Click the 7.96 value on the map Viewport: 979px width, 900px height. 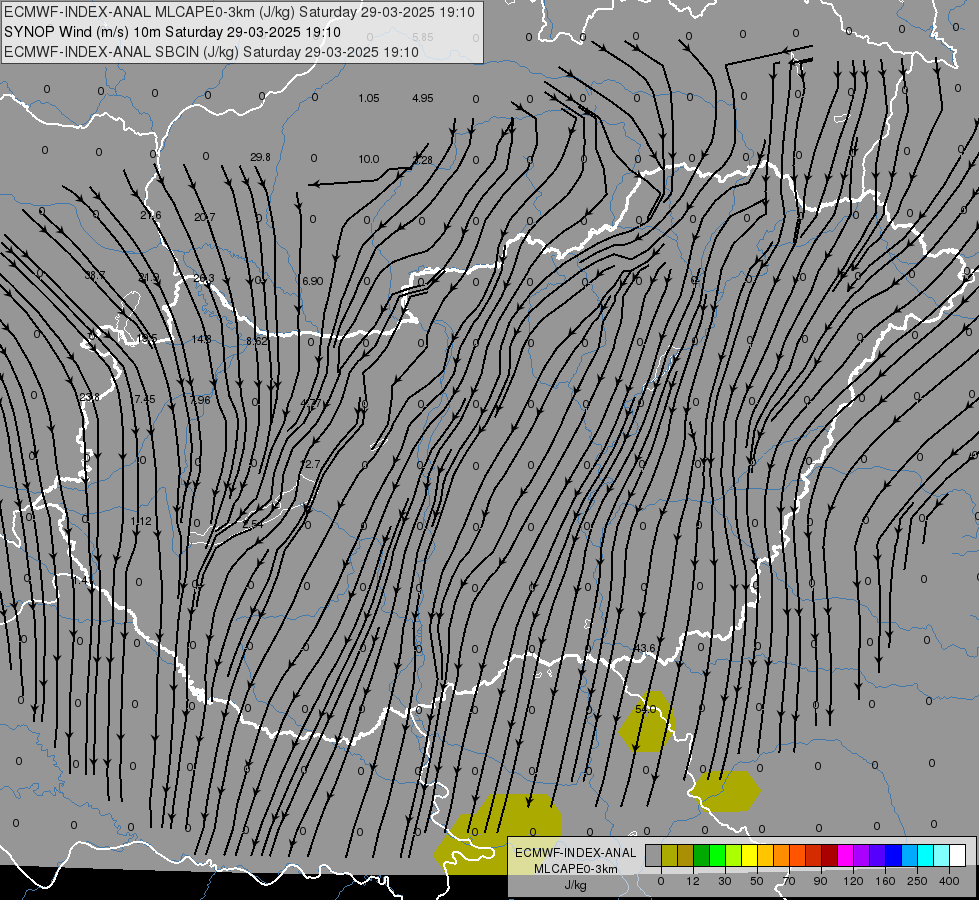coord(200,400)
